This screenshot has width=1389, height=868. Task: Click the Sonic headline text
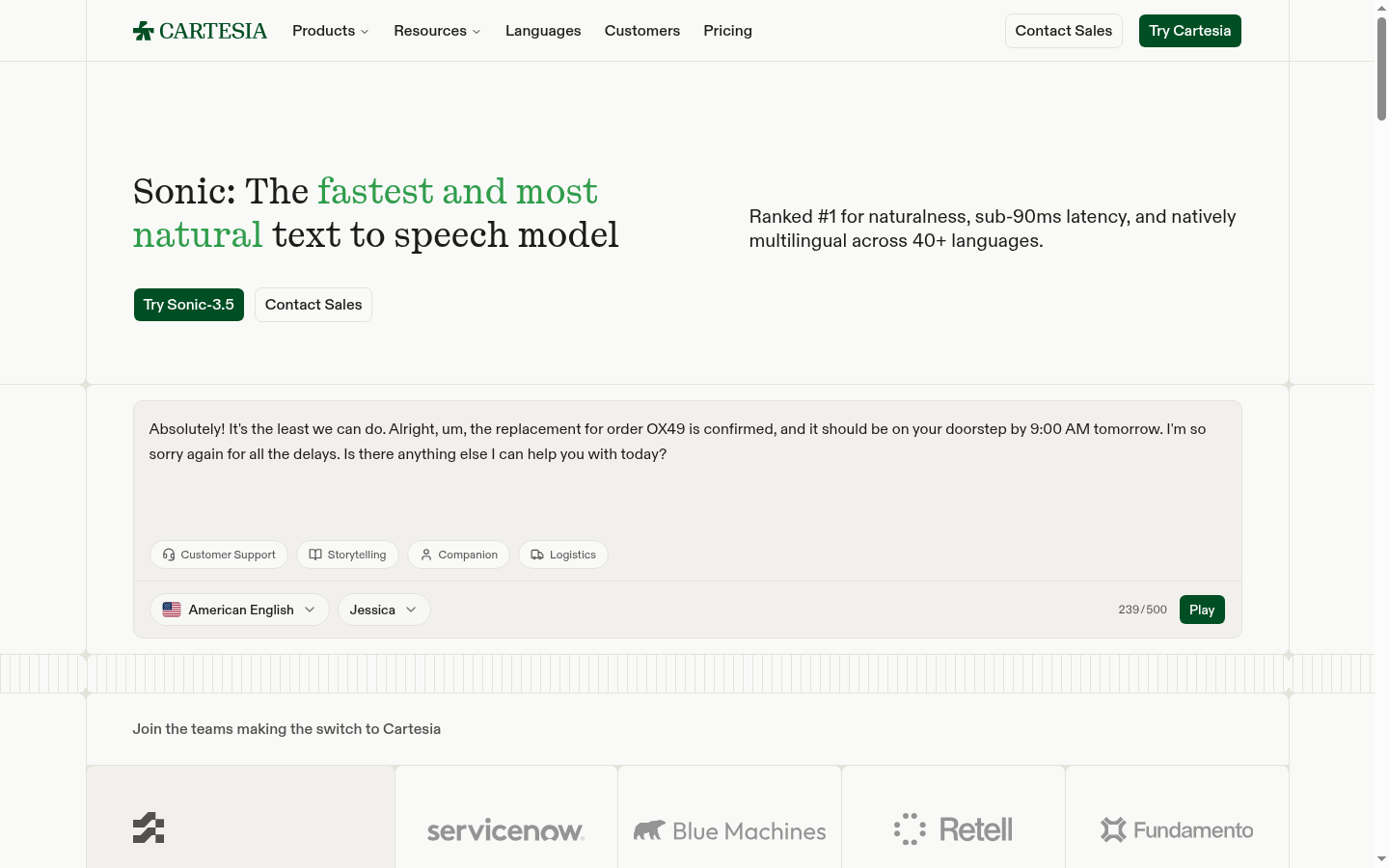pyautogui.click(x=376, y=213)
